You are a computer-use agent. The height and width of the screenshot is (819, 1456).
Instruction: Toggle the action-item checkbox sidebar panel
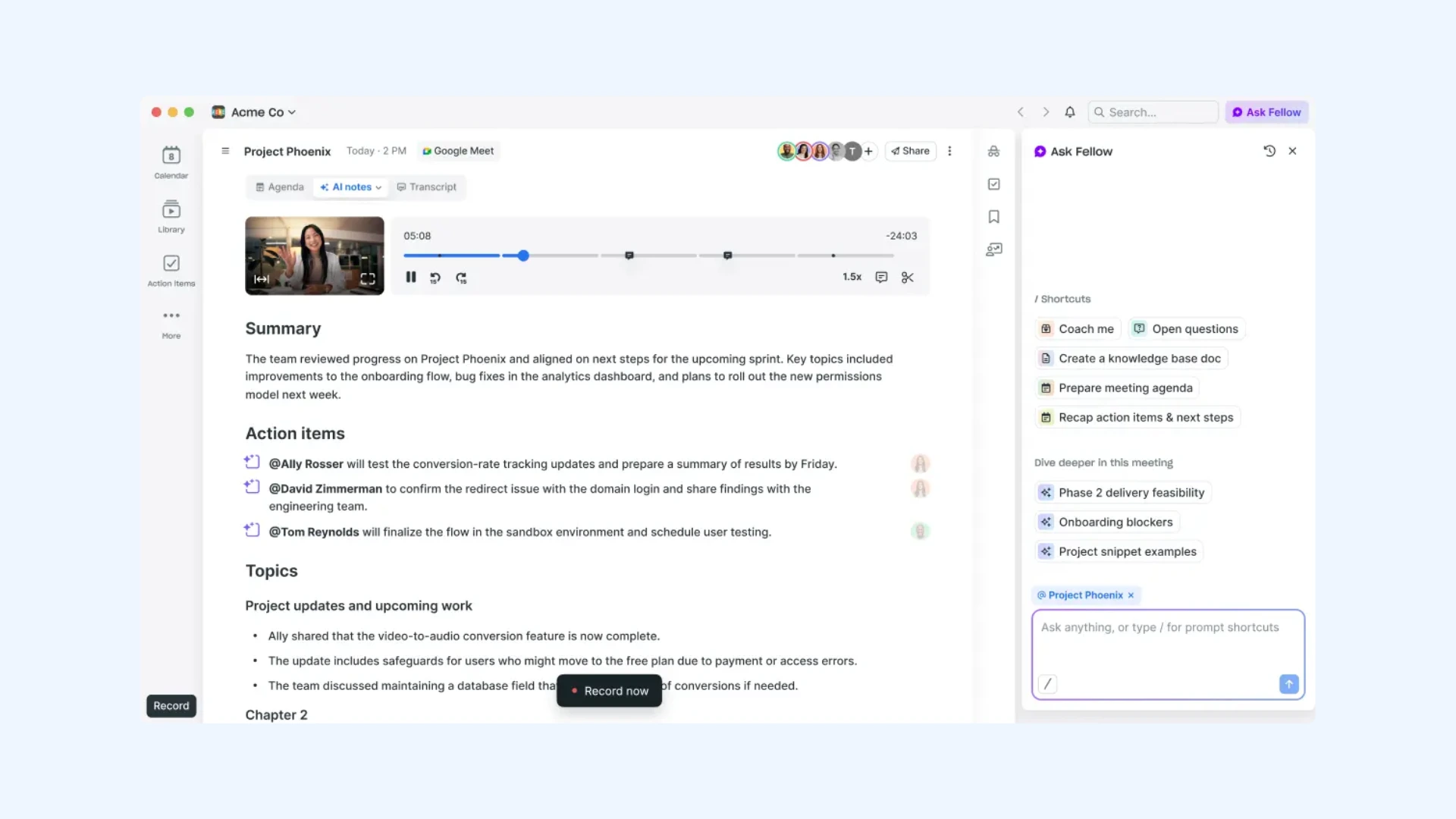993,184
